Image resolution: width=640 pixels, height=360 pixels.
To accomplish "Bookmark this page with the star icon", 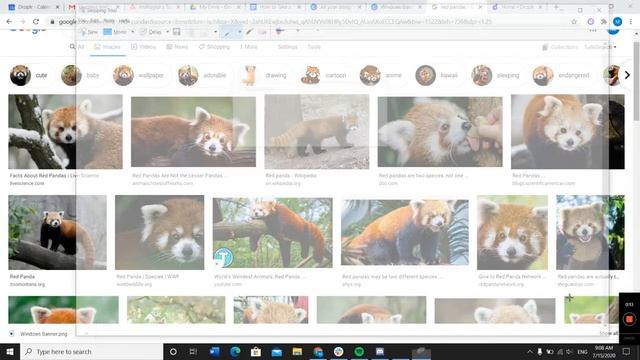I will [x=574, y=22].
